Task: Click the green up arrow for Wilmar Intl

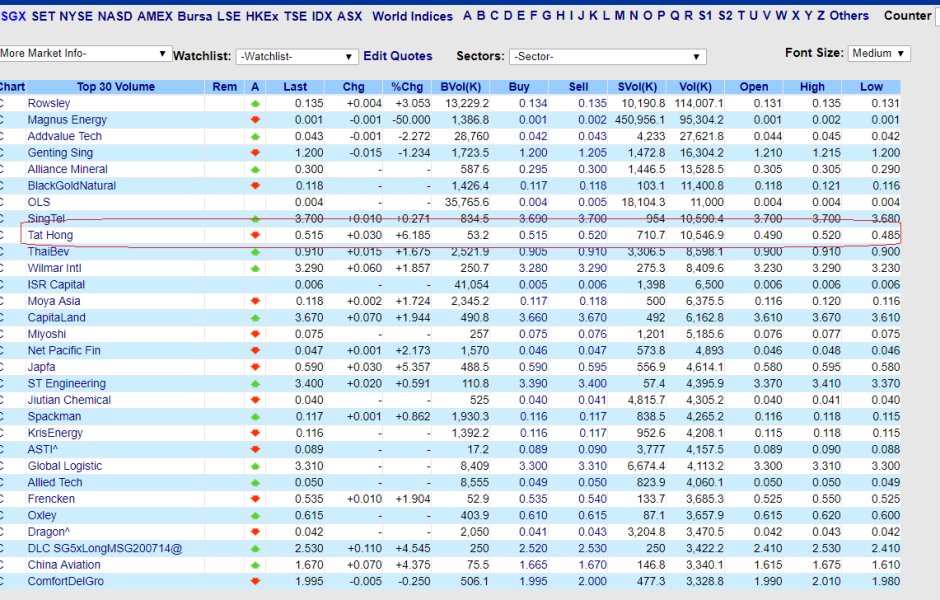Action: [x=255, y=268]
